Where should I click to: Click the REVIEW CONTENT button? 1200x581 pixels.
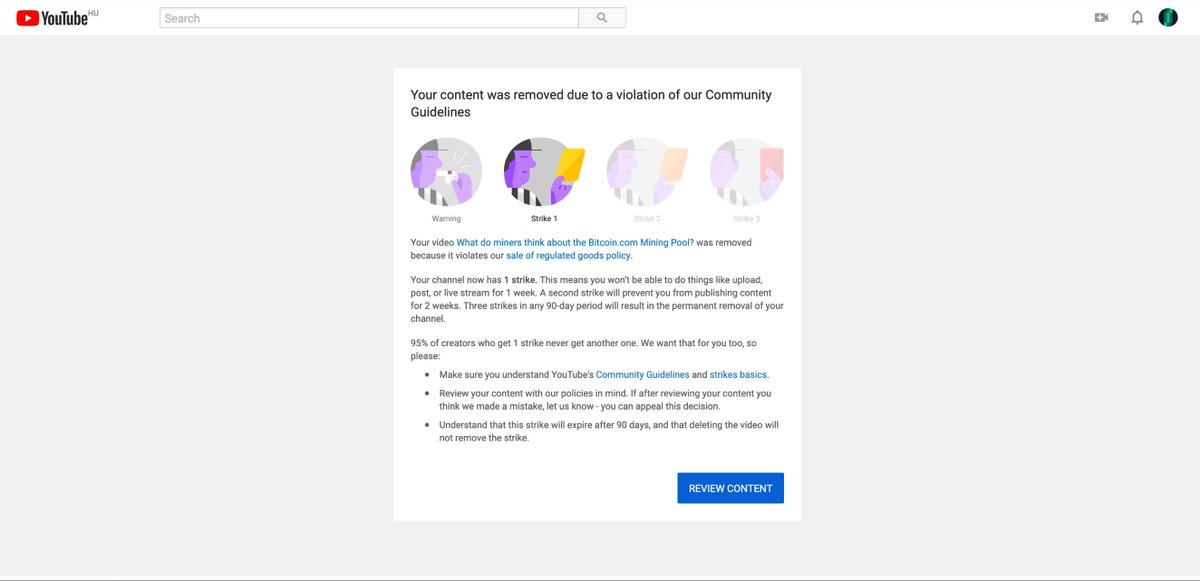pos(730,488)
